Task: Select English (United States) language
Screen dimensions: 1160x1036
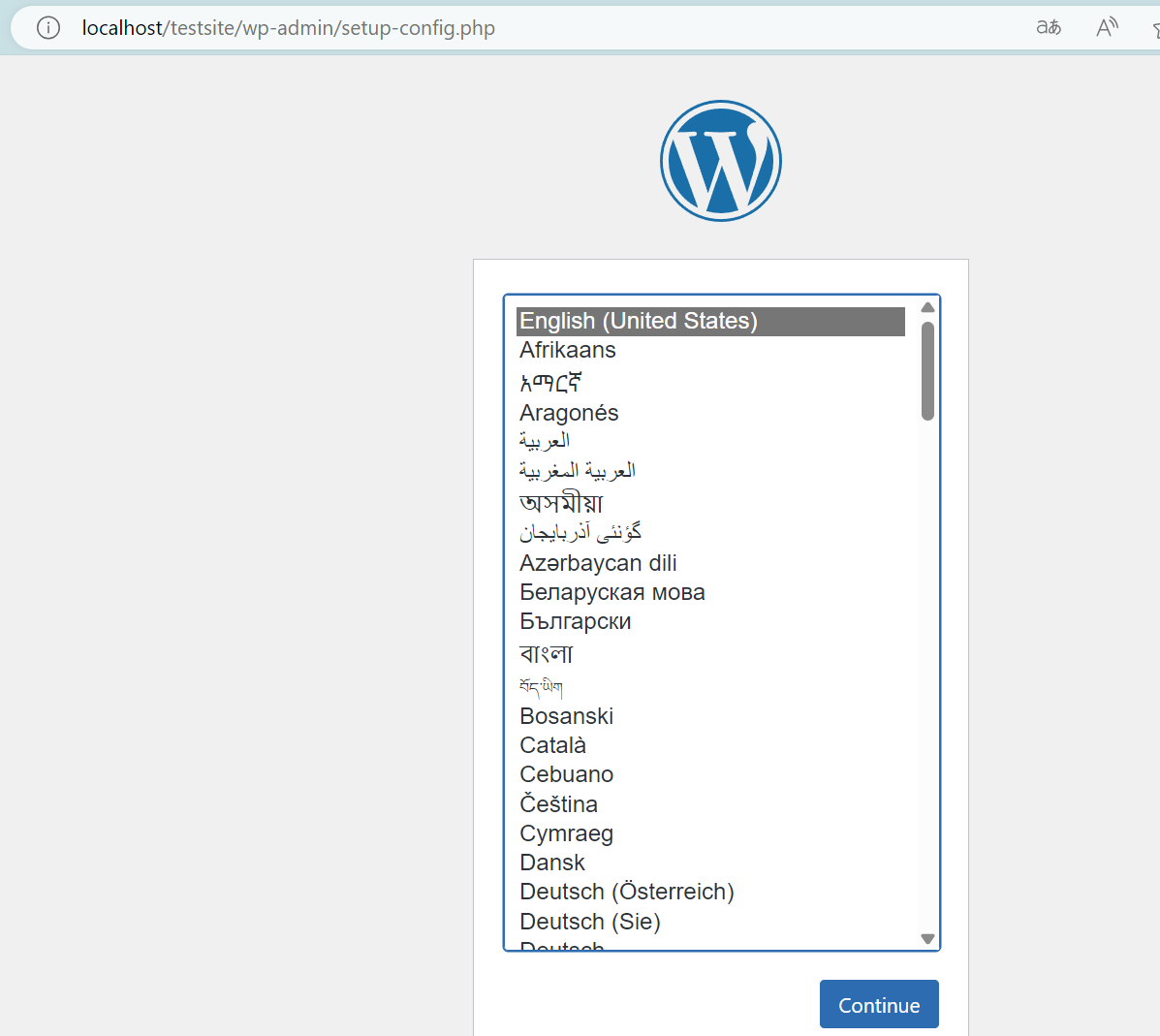Action: (710, 321)
